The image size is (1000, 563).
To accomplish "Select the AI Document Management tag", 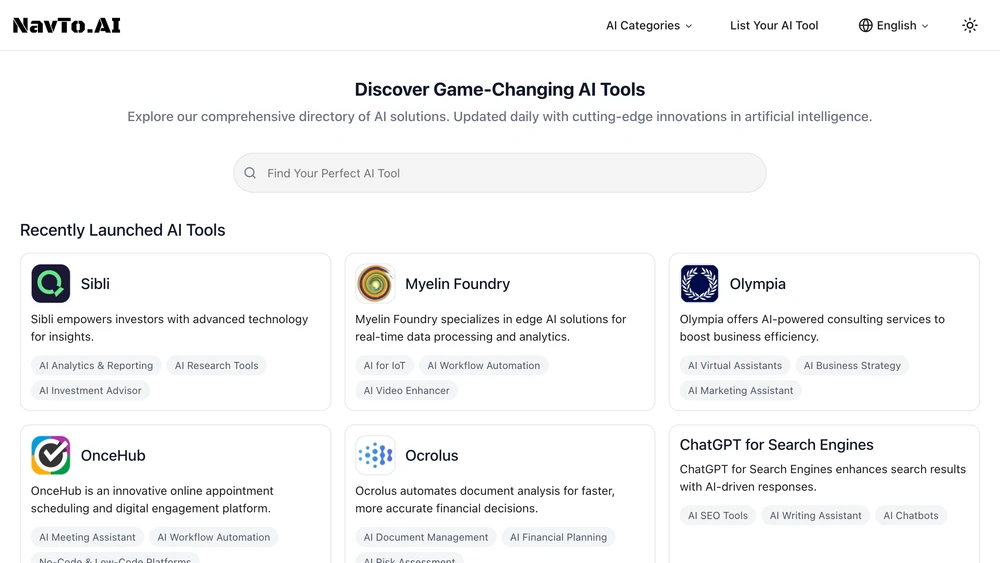I will [x=426, y=537].
